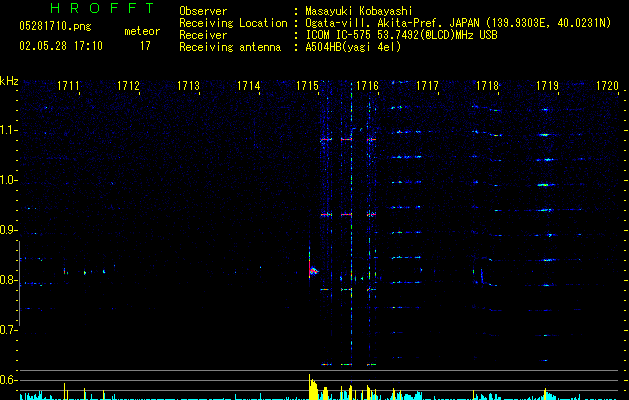Screen dimensions: 629x400
Task: Click the 1718 time axis marker
Action: coord(487,86)
